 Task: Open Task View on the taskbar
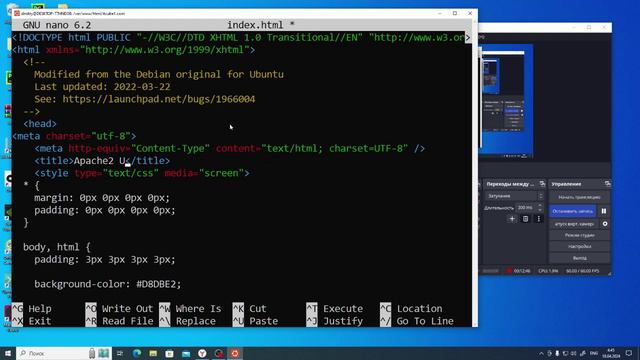point(120,353)
